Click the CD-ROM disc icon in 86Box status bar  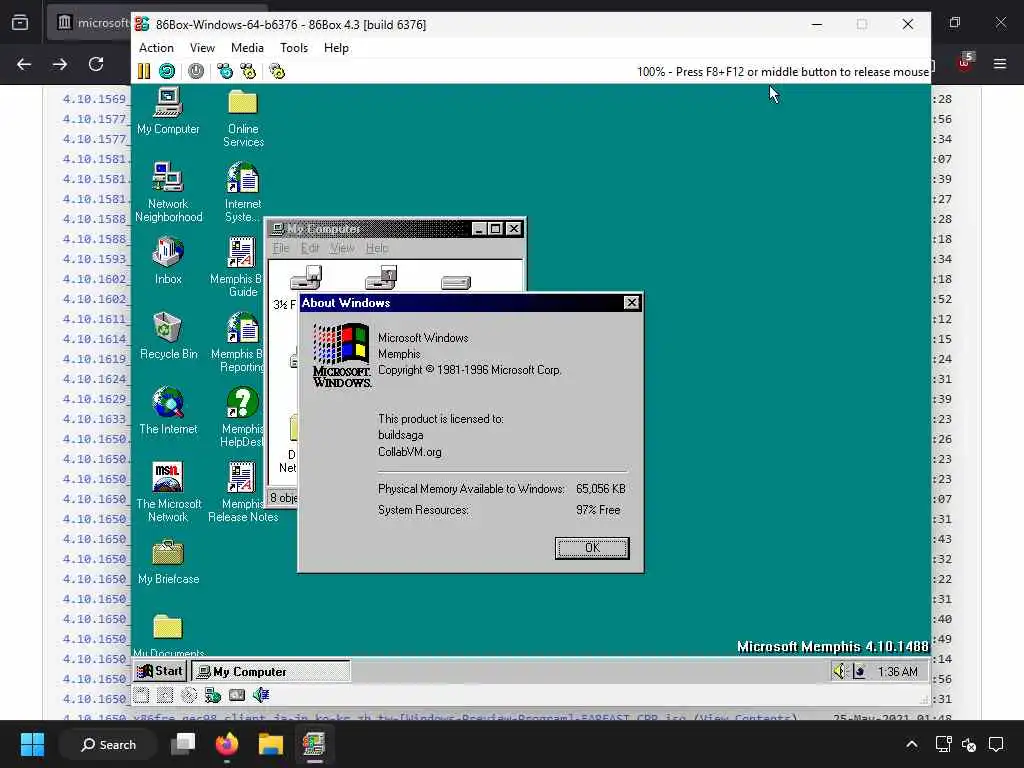pos(189,696)
